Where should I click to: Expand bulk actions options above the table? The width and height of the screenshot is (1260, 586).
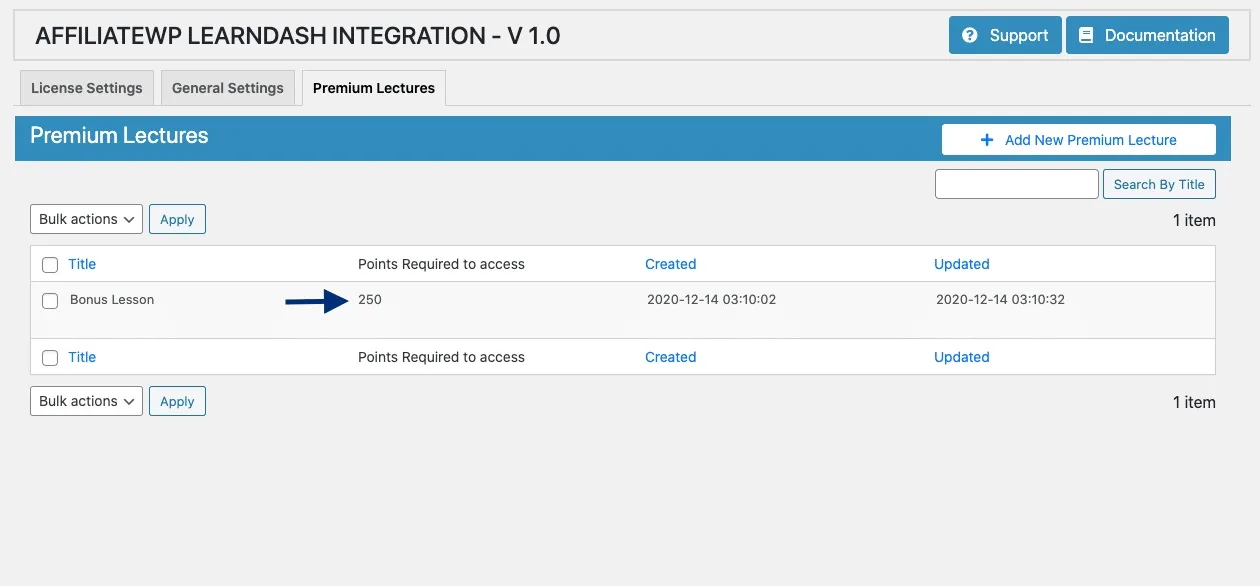[86, 219]
